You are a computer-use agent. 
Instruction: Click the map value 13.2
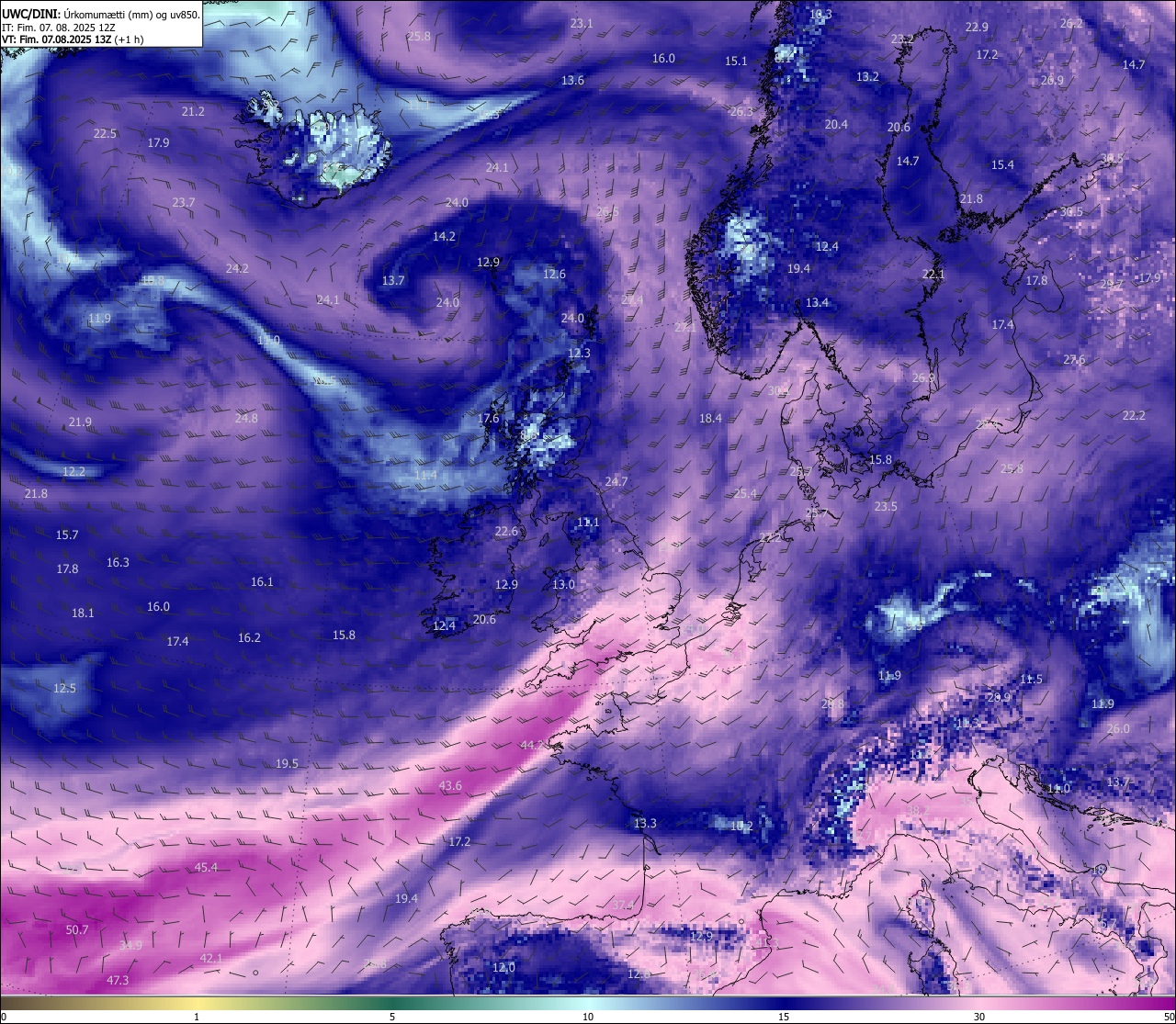tap(867, 76)
